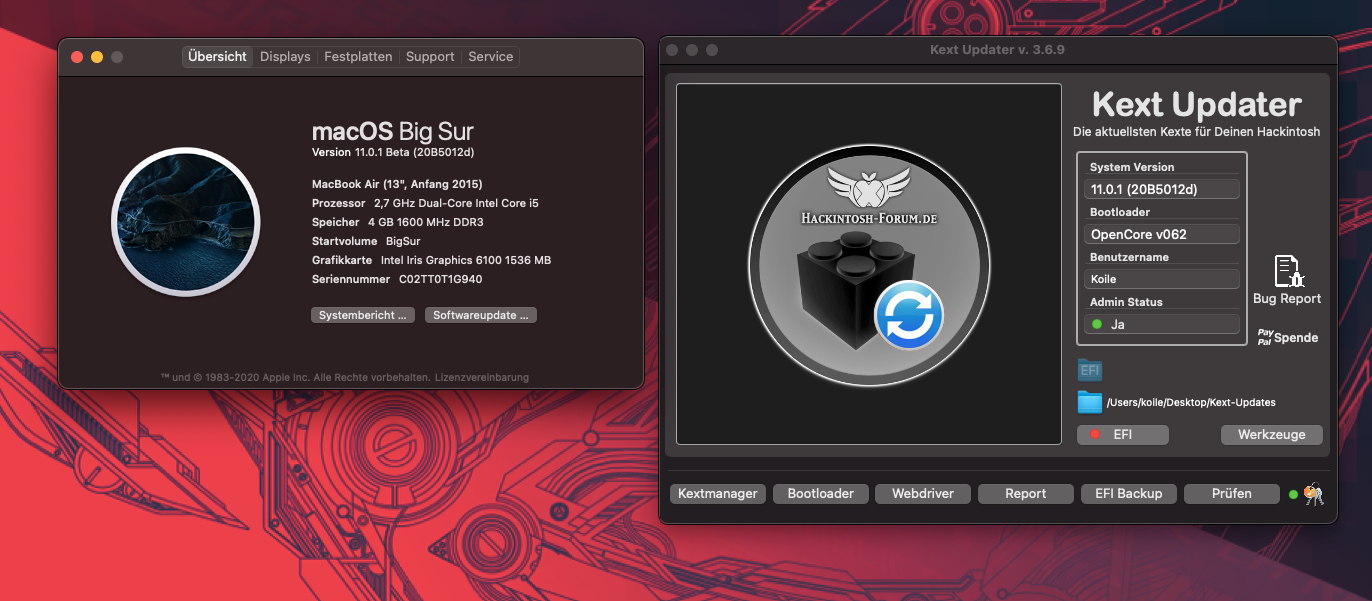Click the Prüfen button
The width and height of the screenshot is (1372, 601).
pyautogui.click(x=1232, y=494)
